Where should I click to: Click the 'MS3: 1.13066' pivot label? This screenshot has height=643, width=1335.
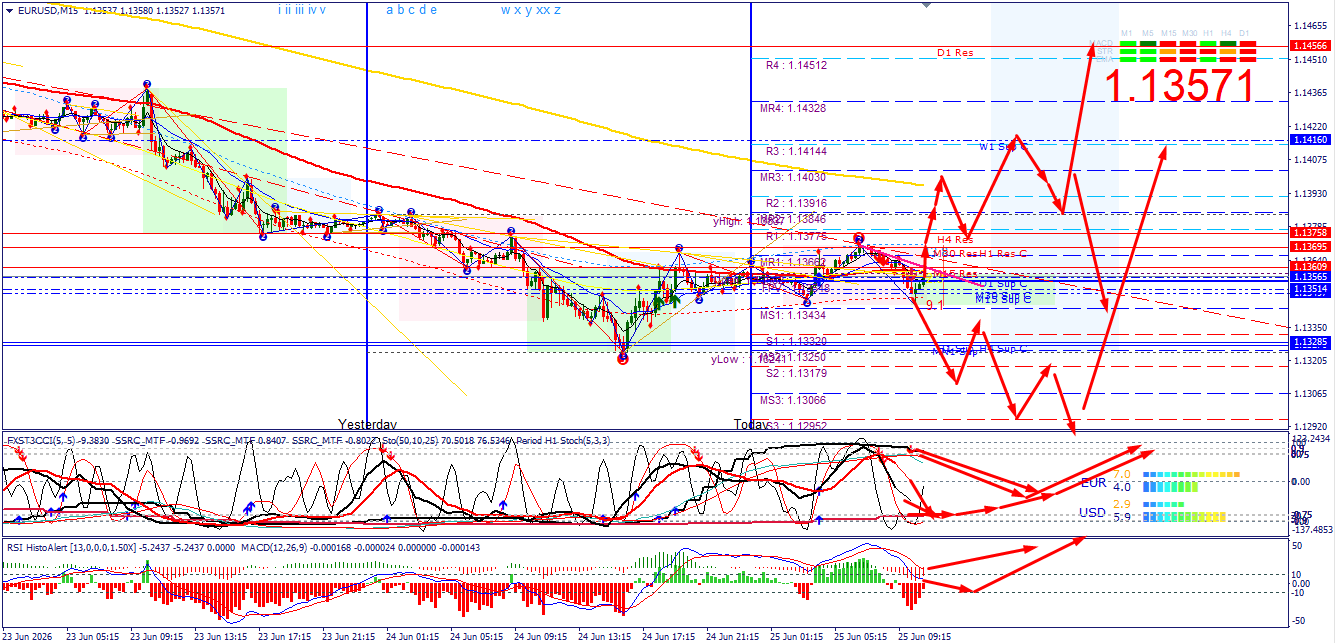point(793,400)
